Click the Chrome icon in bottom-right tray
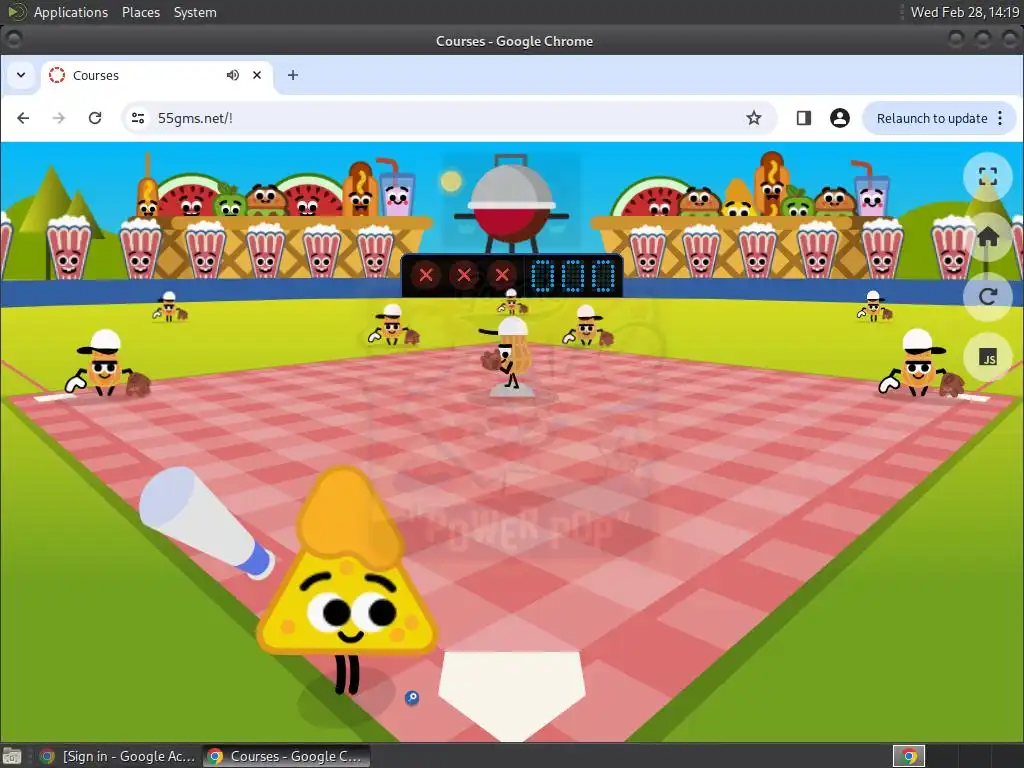 908,756
